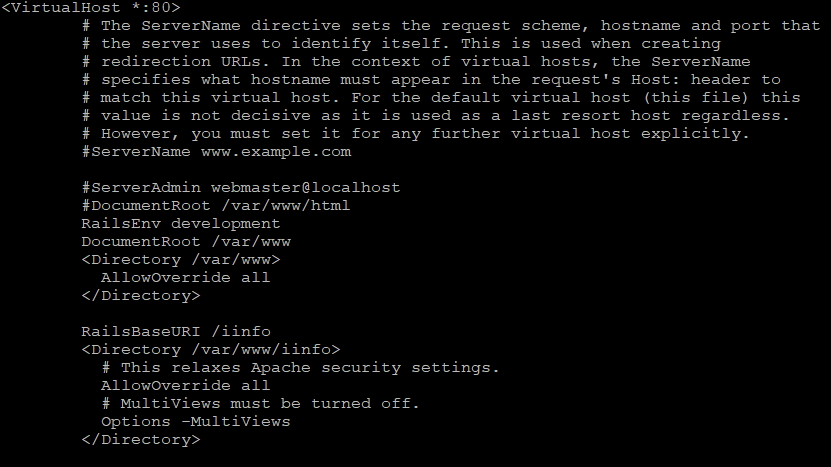This screenshot has width=831, height=467.
Task: Place cursor on #ServerName www.example.com line
Action: tap(216, 152)
